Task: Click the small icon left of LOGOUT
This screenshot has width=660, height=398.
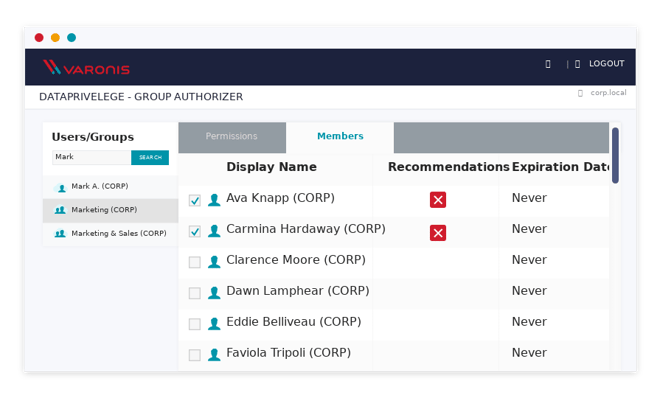Action: (x=578, y=64)
